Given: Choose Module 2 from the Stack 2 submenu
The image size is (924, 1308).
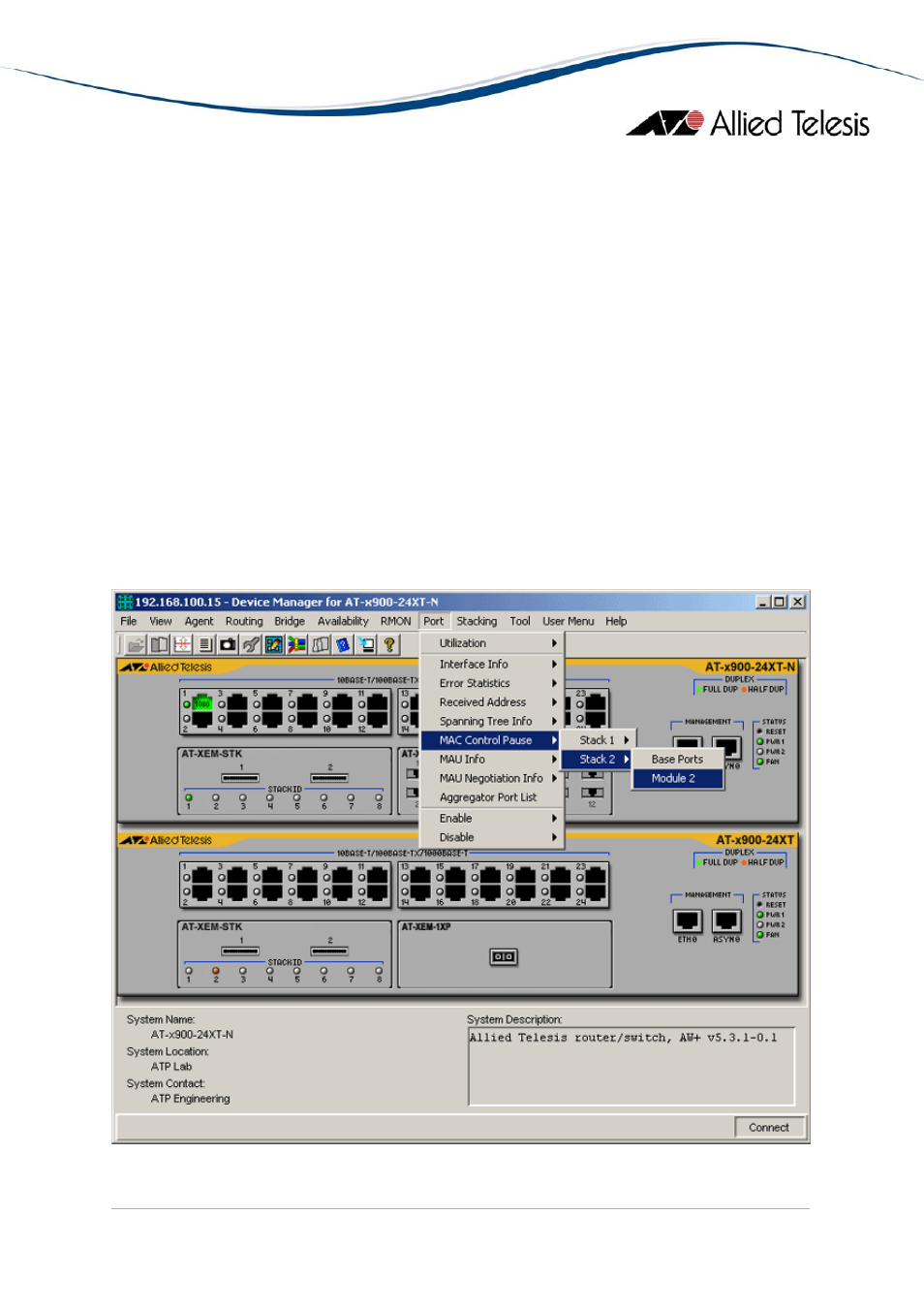Looking at the screenshot, I should click(678, 778).
